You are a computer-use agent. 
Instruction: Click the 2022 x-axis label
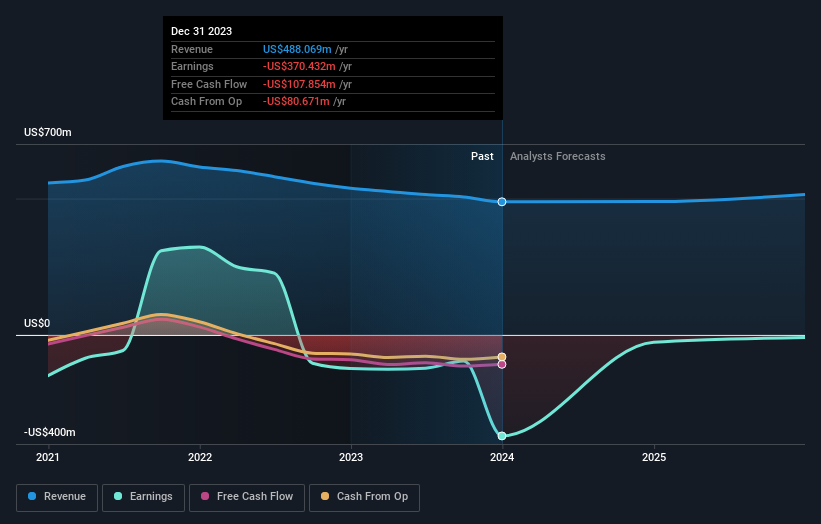[x=200, y=458]
